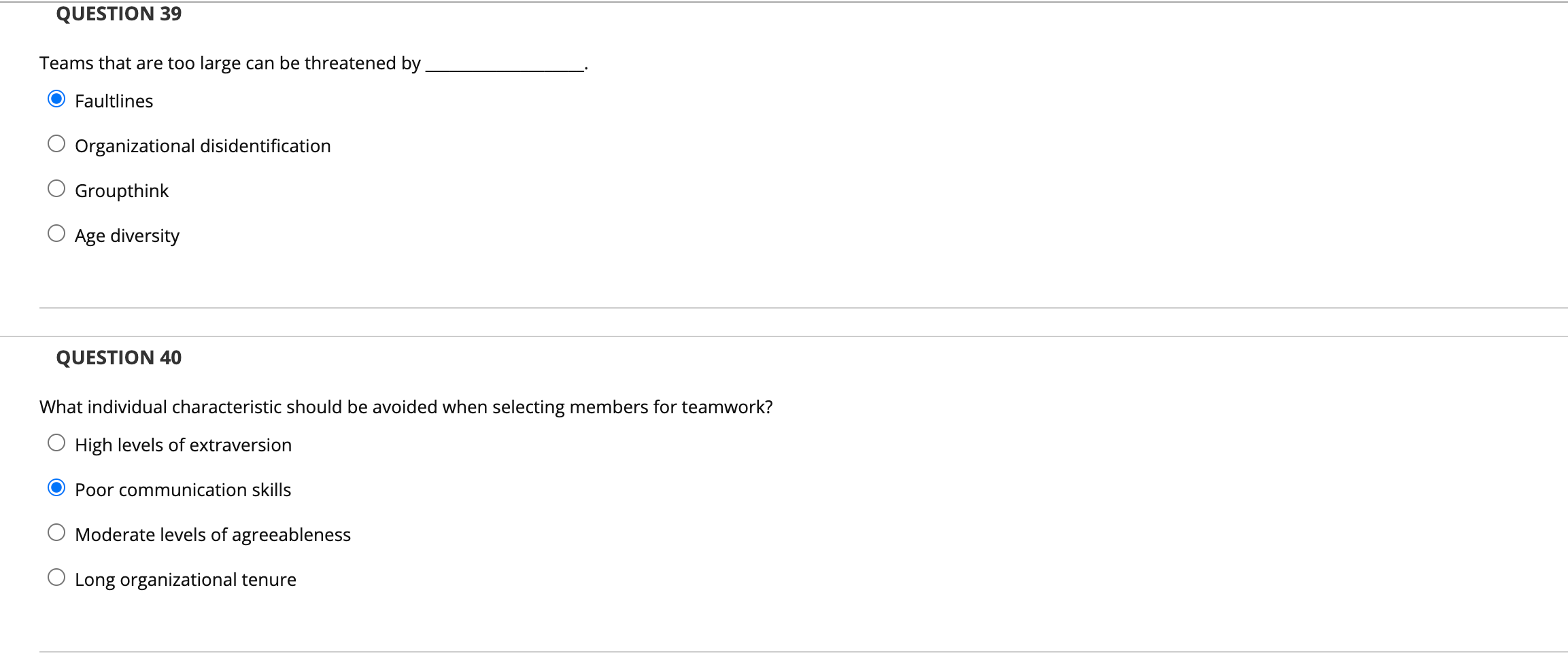Image resolution: width=1568 pixels, height=660 pixels.
Task: Click the QUESTION 40 heading
Action: [x=118, y=357]
